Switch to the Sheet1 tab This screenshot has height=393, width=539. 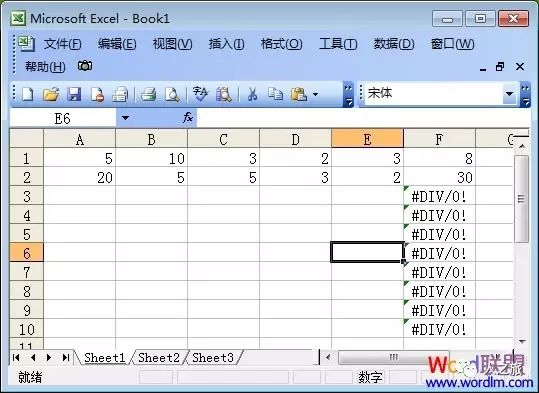(104, 358)
